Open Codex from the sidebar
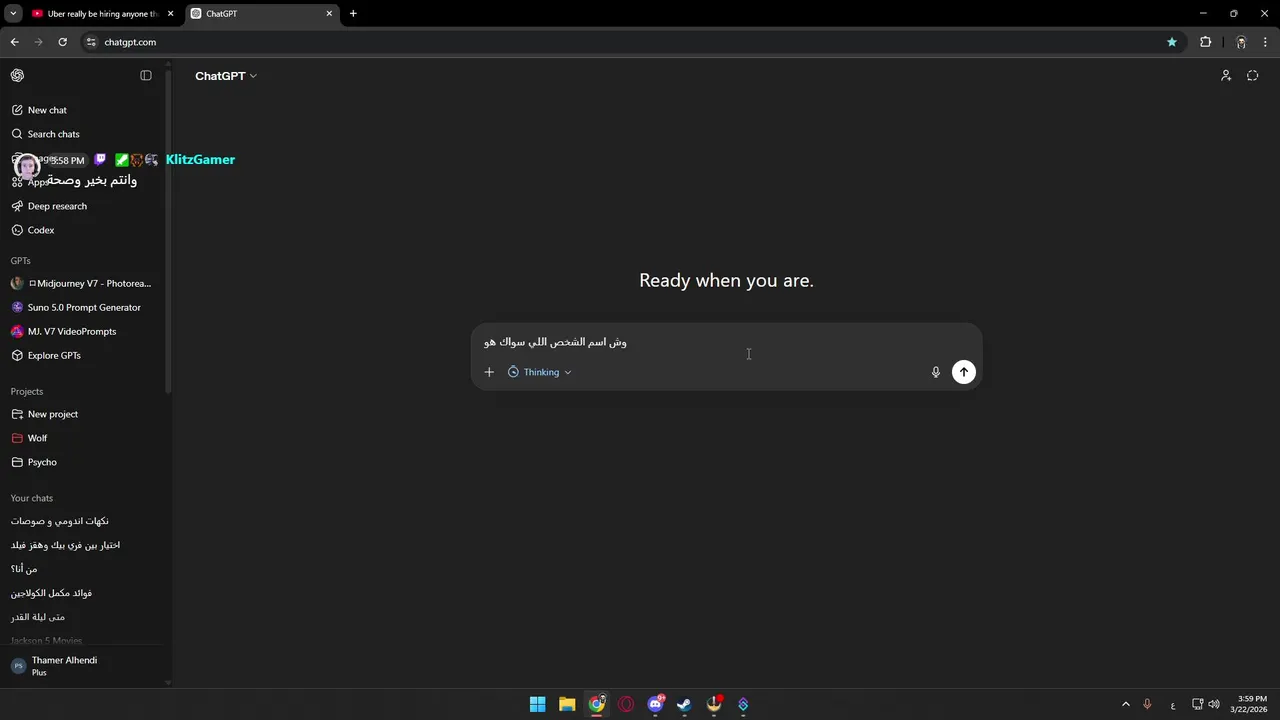This screenshot has width=1280, height=720. [x=84, y=230]
